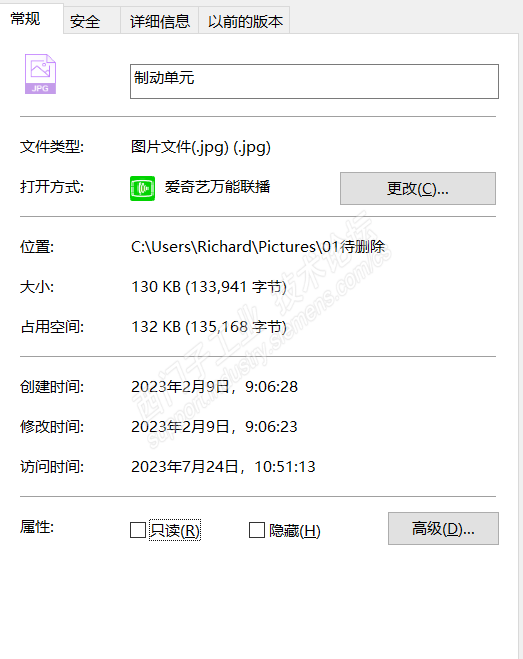Click the 创建时间 date value
Image resolution: width=523 pixels, height=659 pixels.
(214, 387)
